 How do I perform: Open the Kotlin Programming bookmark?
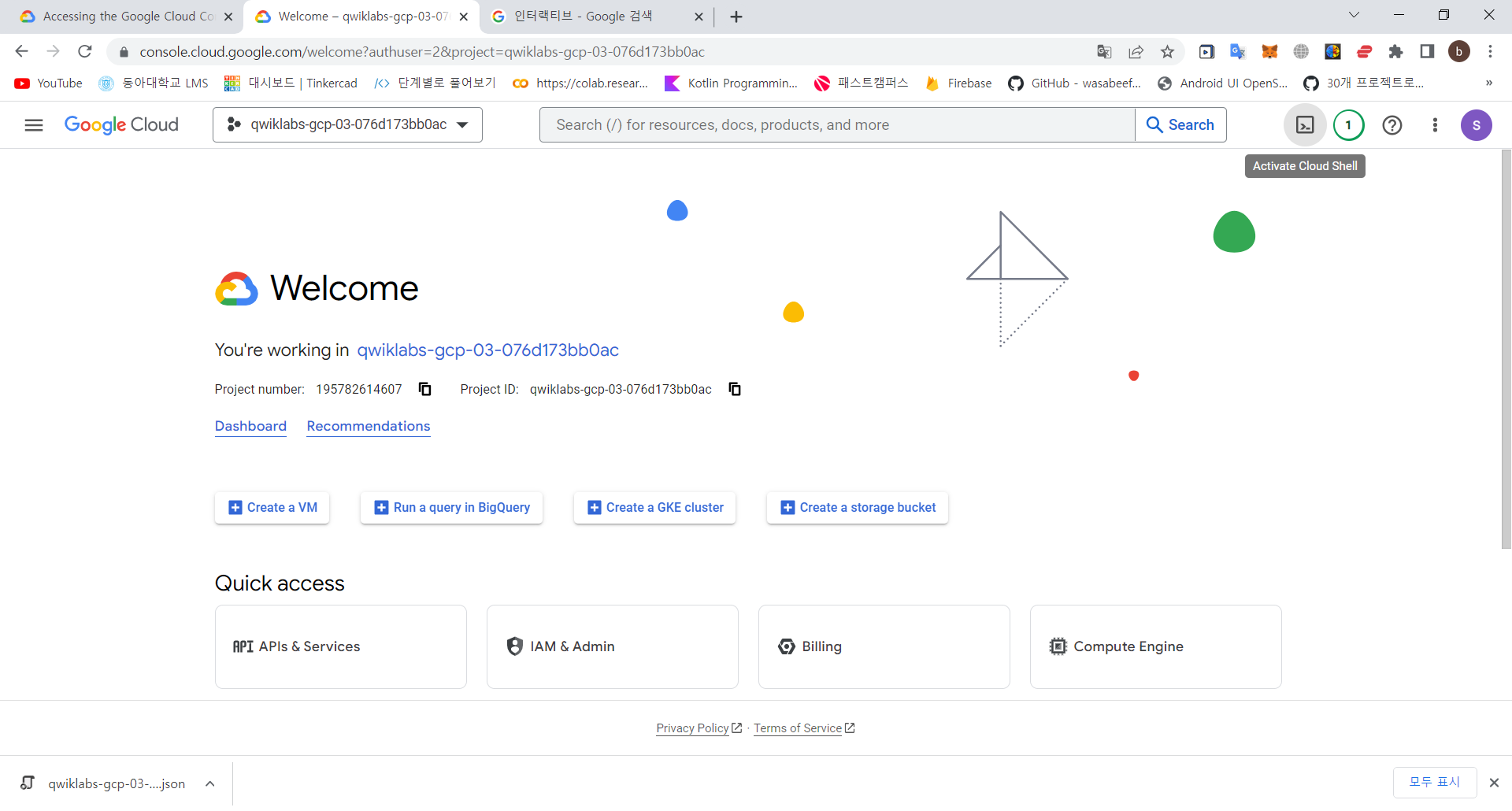click(x=731, y=83)
